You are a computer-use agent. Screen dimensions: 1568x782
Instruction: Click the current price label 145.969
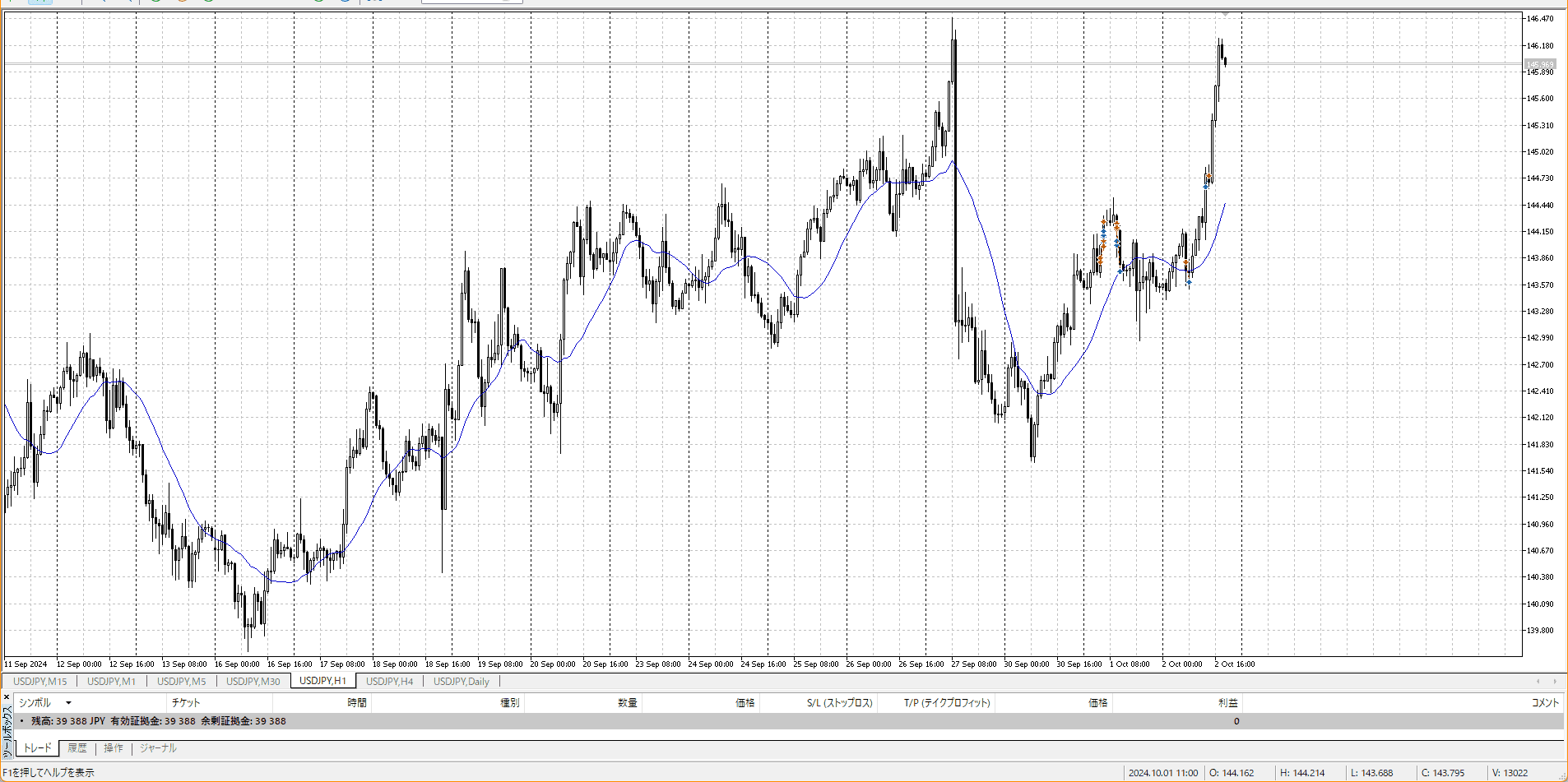1540,64
